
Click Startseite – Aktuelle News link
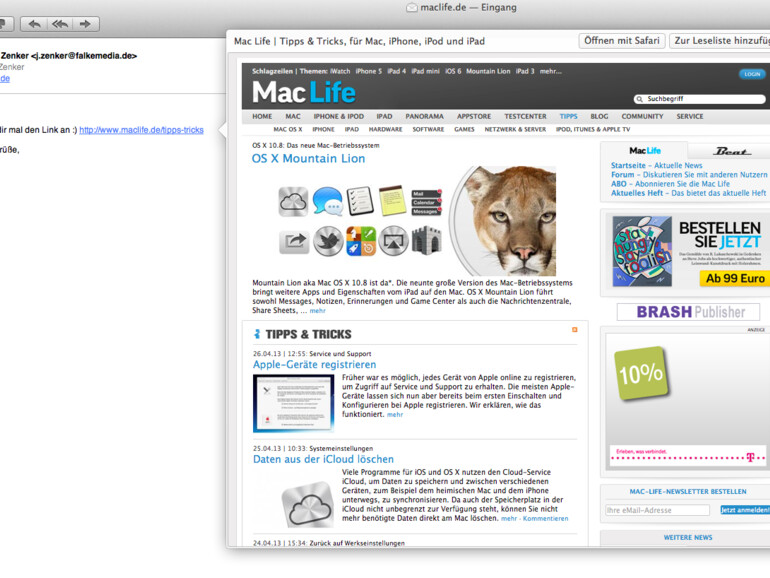657,165
